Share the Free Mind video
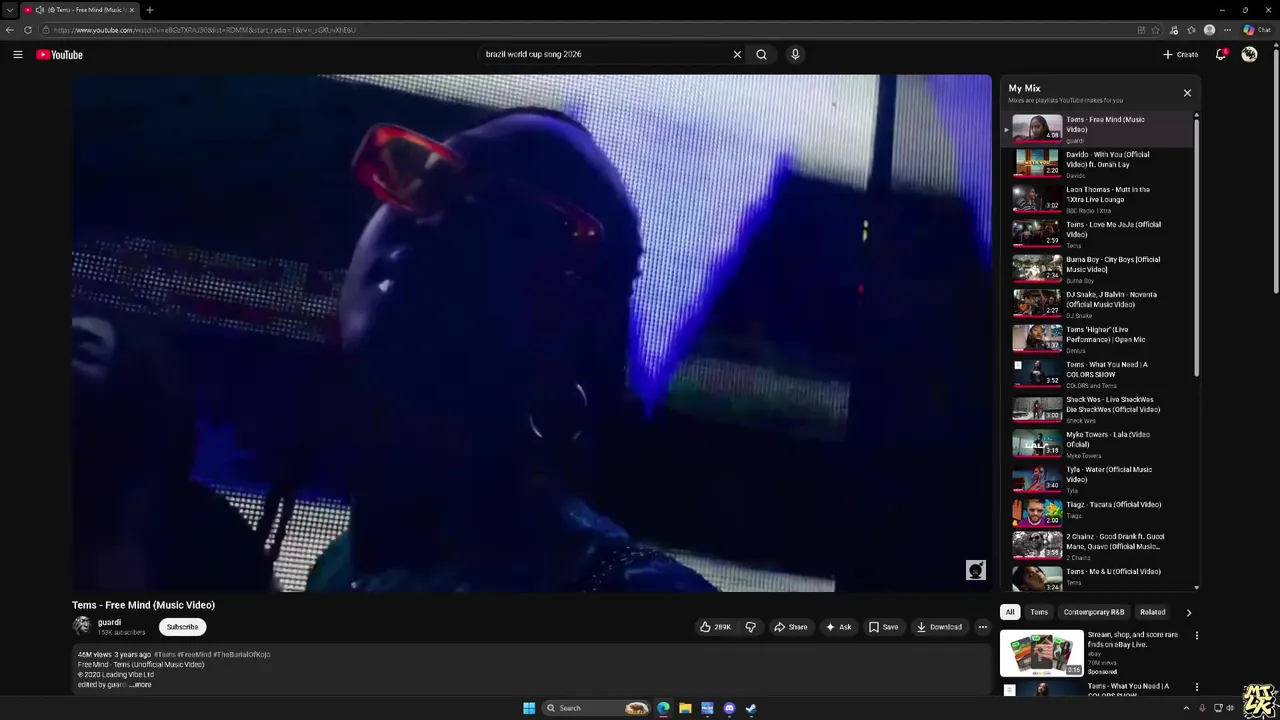This screenshot has height=720, width=1280. pos(790,627)
